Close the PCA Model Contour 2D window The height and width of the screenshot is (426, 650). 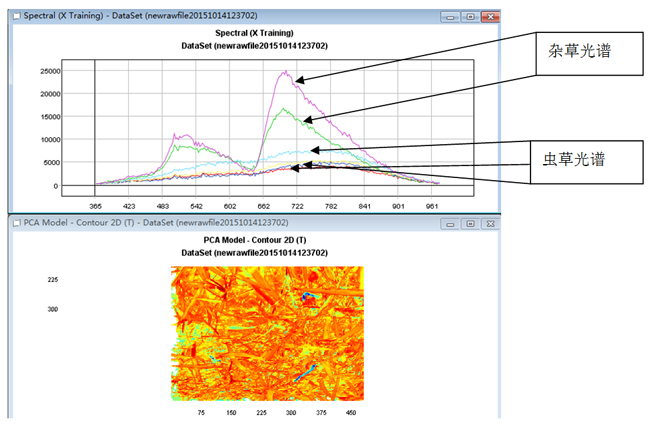click(489, 222)
